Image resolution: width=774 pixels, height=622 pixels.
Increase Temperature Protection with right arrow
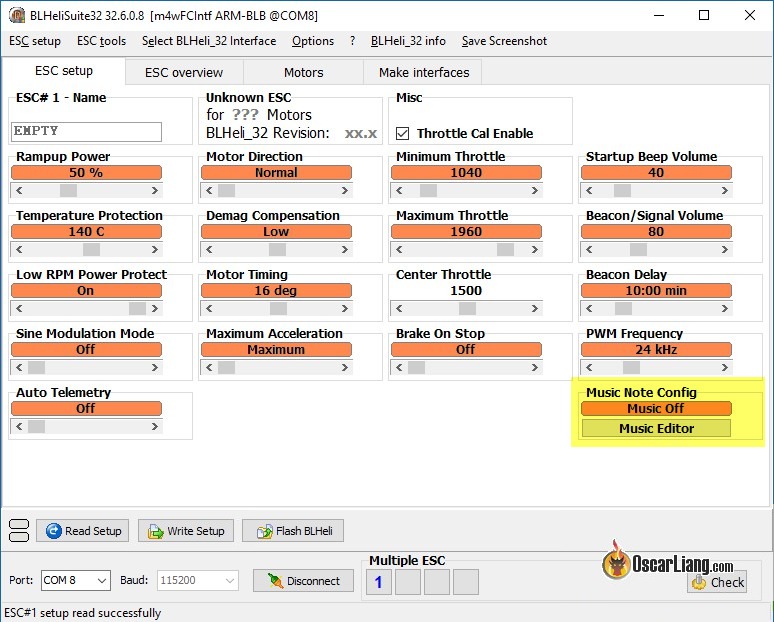pos(155,249)
